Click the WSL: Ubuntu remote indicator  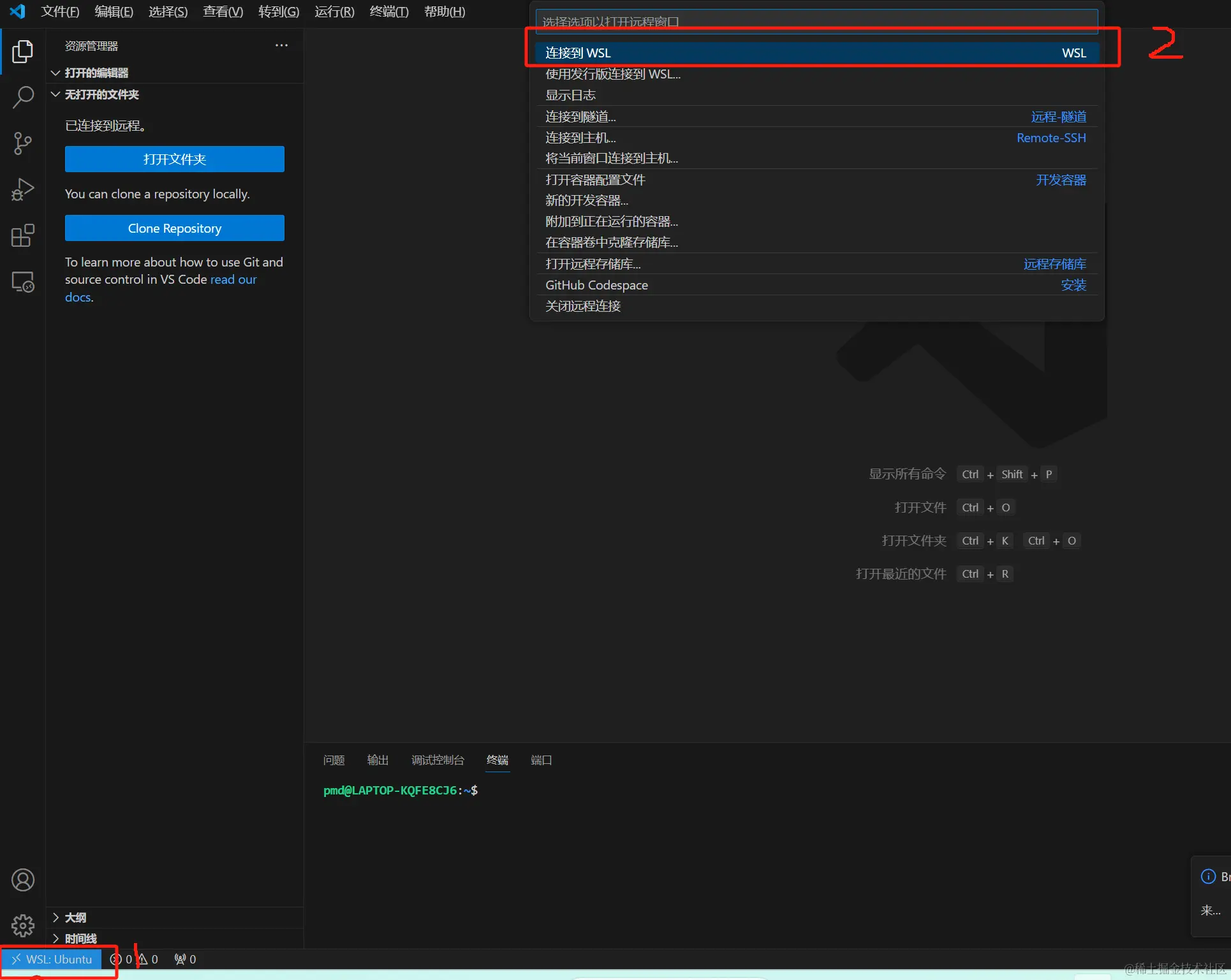(51, 959)
